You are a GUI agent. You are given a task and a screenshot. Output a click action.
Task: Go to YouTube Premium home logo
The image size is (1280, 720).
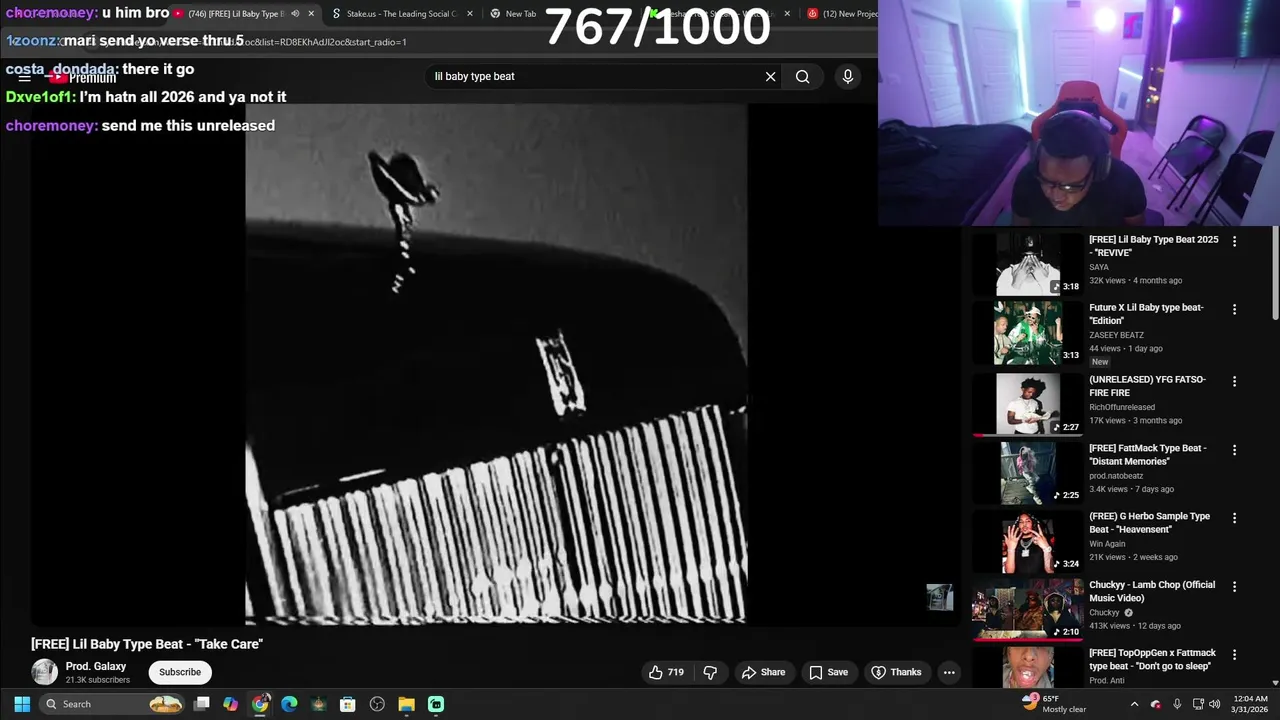click(x=84, y=77)
